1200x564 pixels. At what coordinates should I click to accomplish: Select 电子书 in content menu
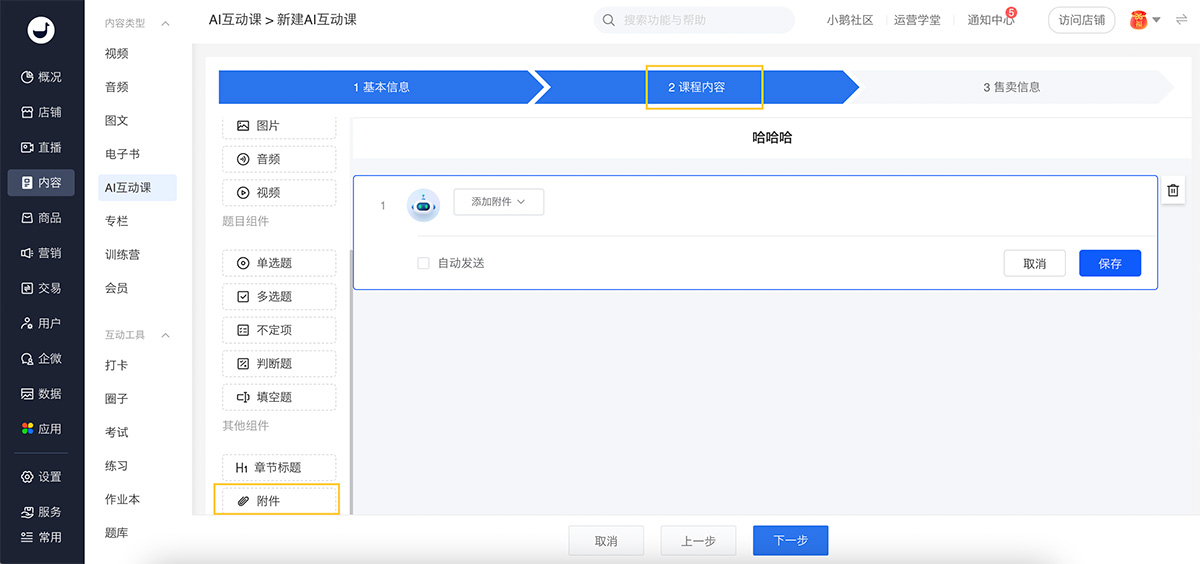(122, 154)
